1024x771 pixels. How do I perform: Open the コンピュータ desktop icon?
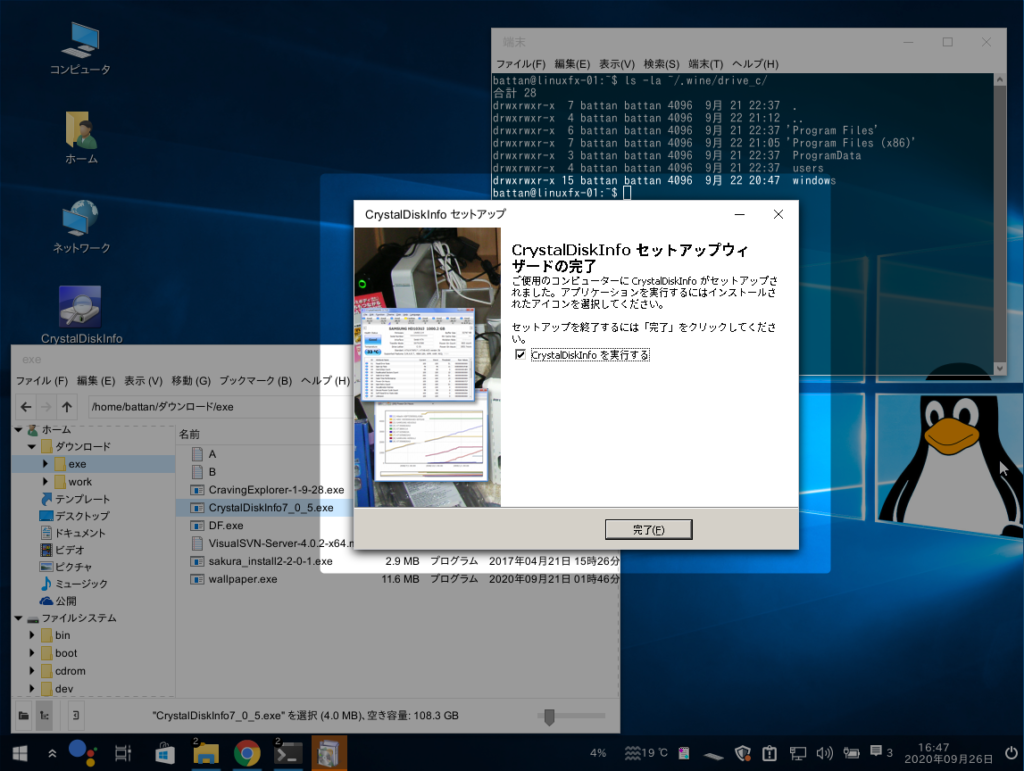80,48
